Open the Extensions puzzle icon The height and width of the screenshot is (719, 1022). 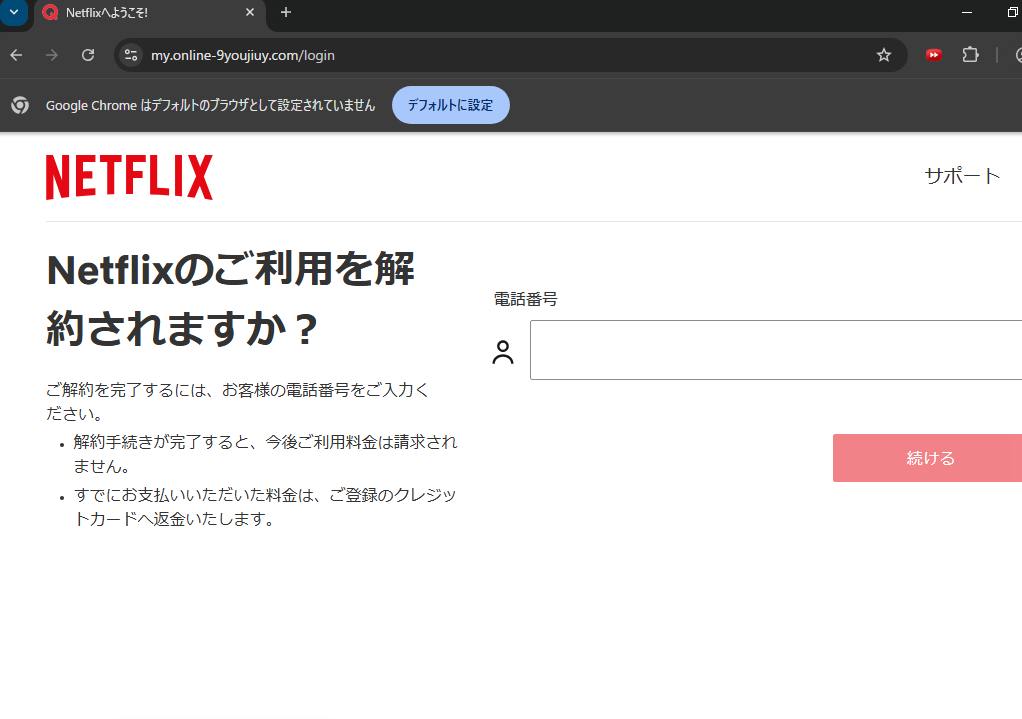pos(971,55)
